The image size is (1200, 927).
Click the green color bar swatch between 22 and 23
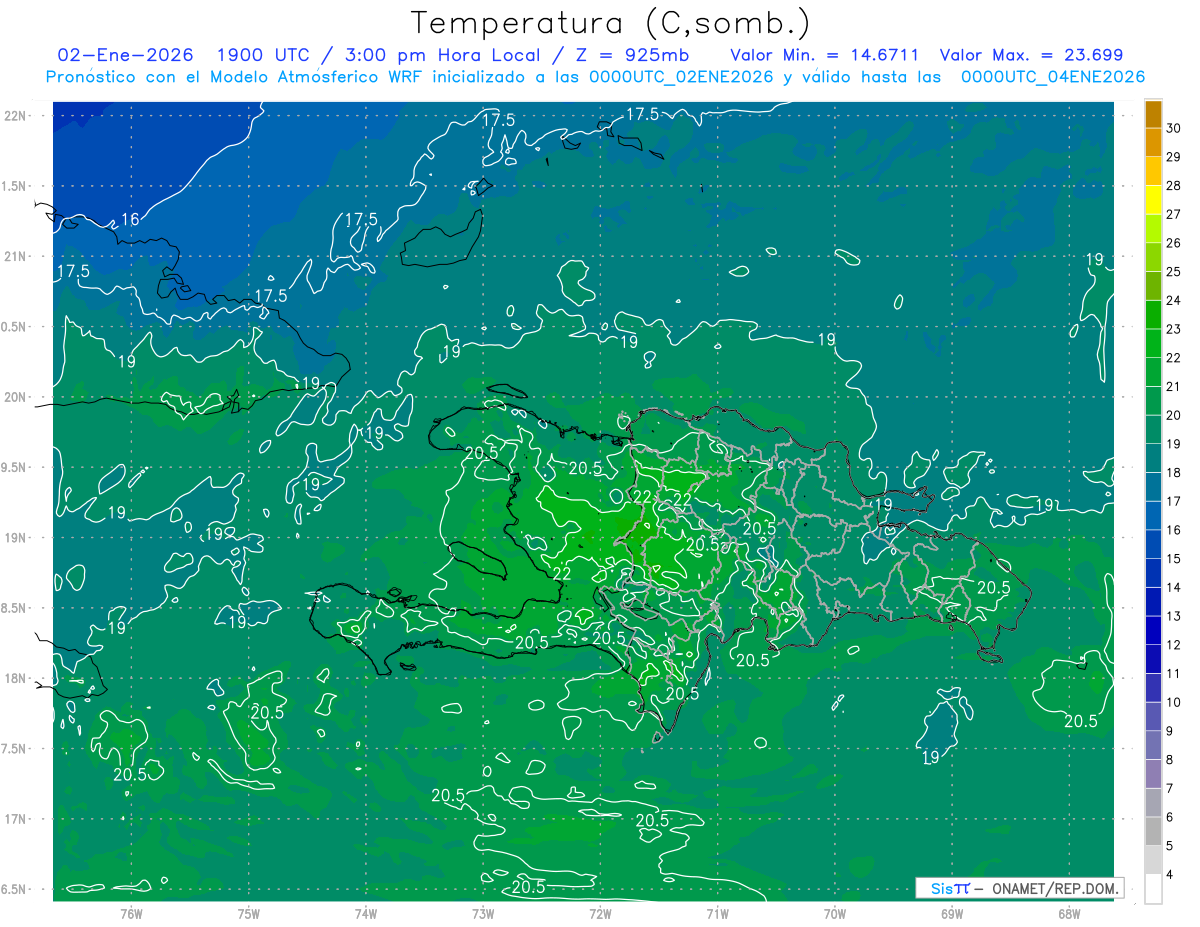click(1153, 343)
